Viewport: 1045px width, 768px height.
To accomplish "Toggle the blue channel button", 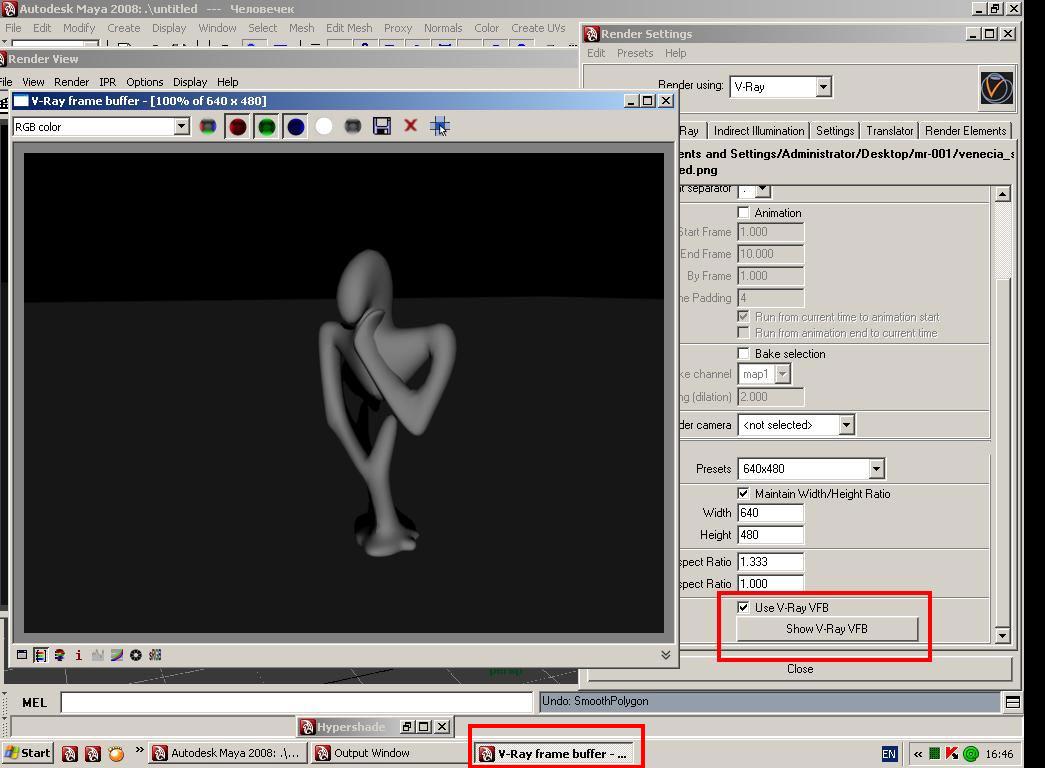I will coord(296,126).
